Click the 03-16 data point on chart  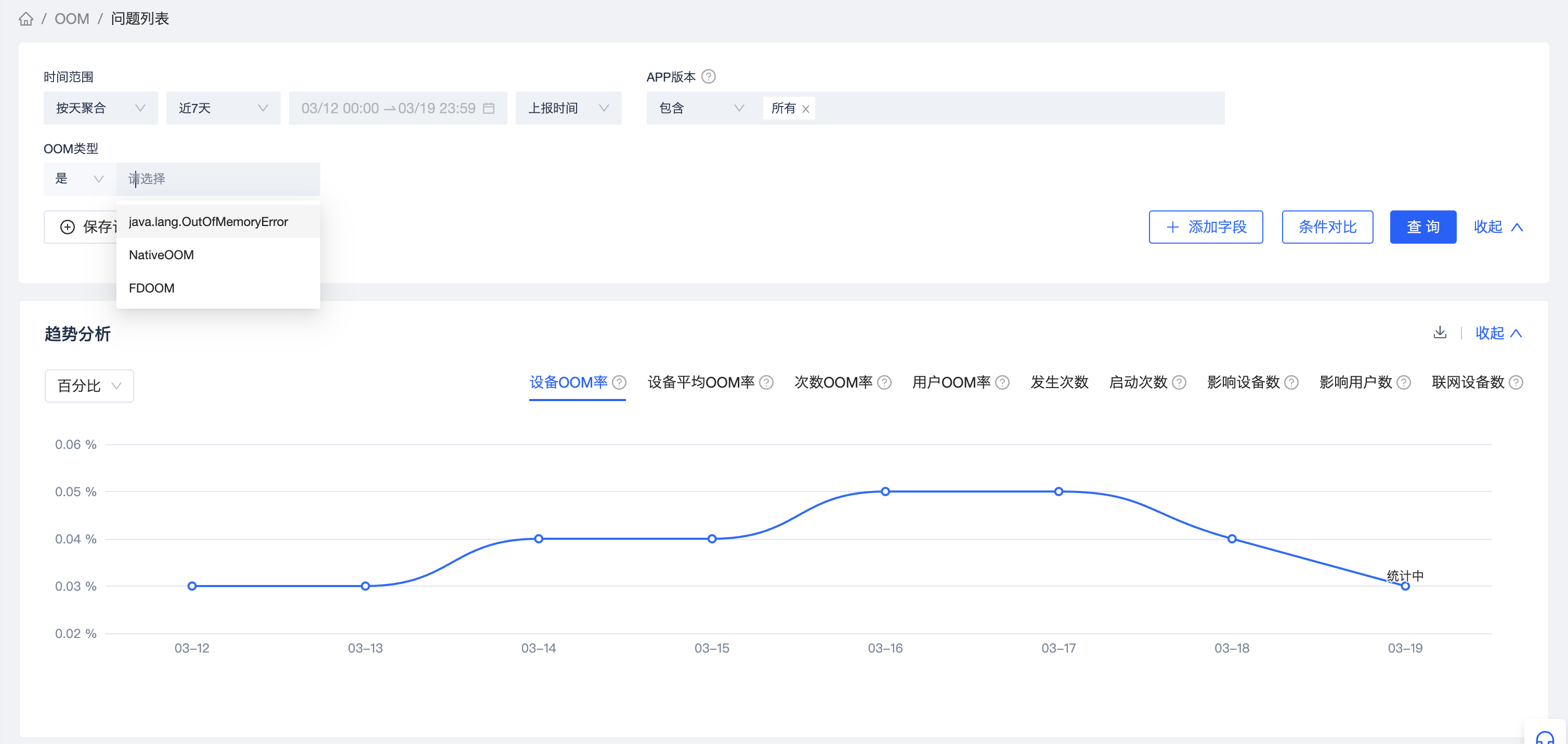coord(885,491)
